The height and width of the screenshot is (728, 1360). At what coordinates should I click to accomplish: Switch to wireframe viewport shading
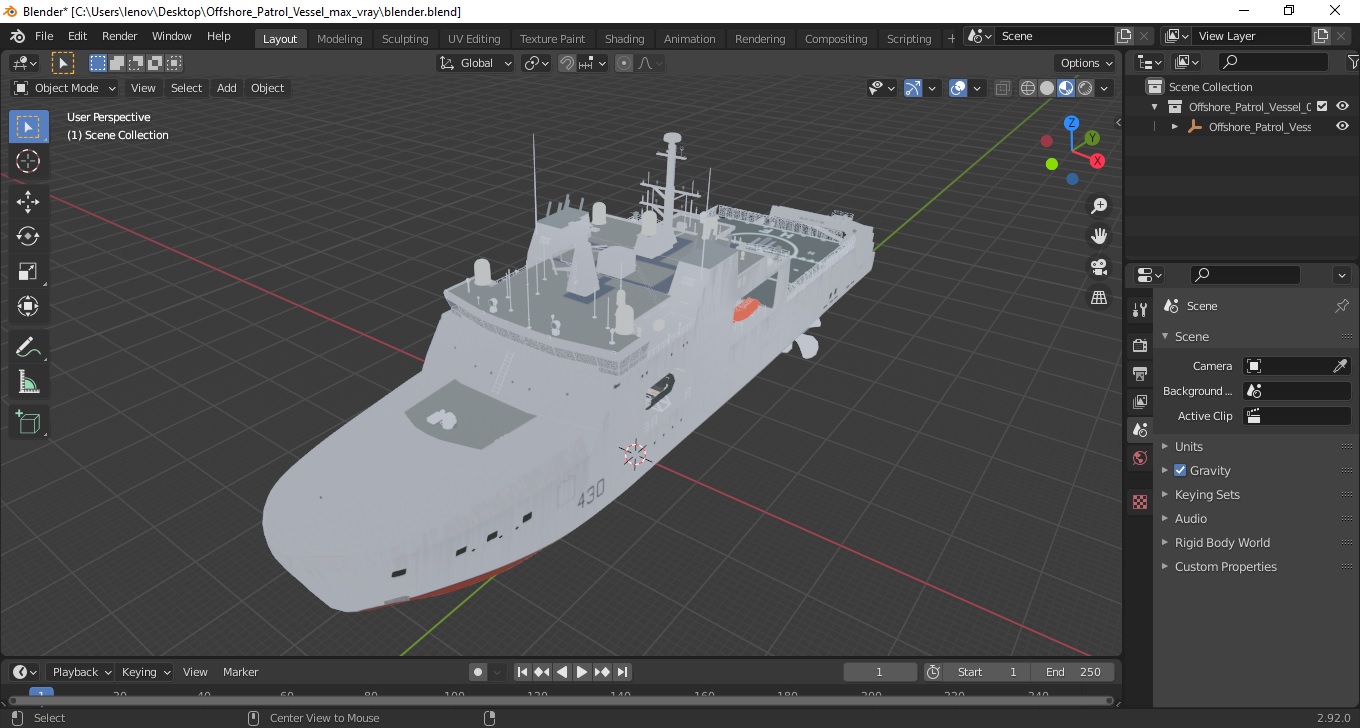pyautogui.click(x=1028, y=88)
